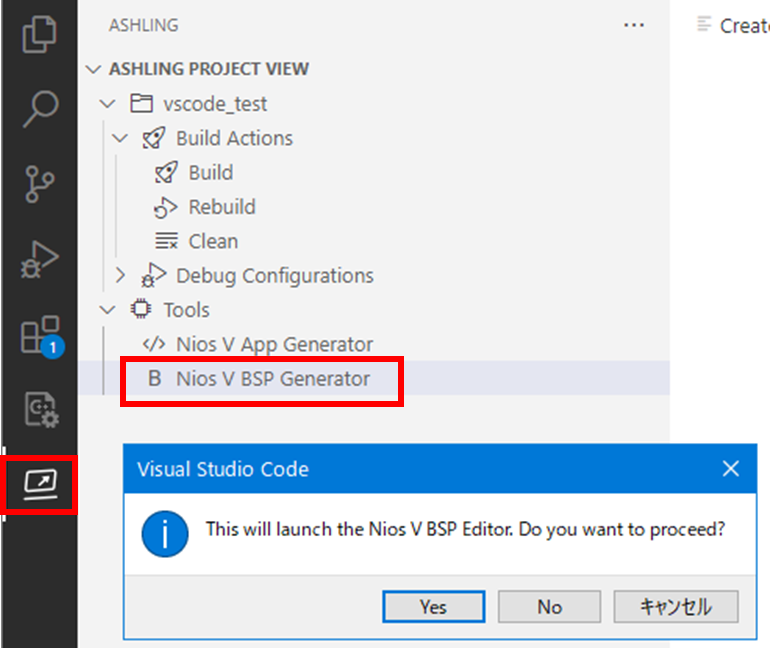
Task: Open the Explorer view in activity bar
Action: [39, 34]
